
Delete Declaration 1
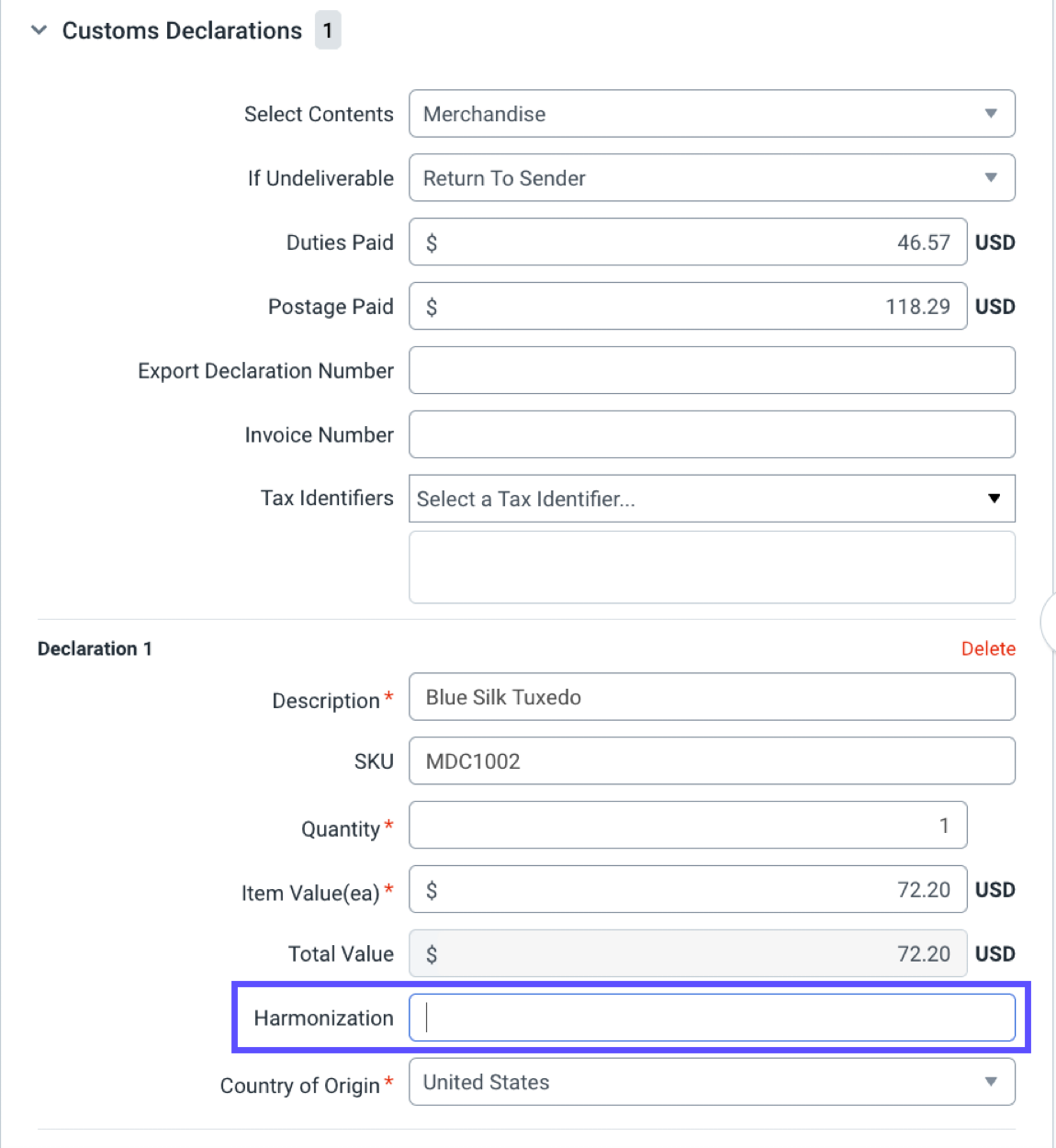point(988,648)
